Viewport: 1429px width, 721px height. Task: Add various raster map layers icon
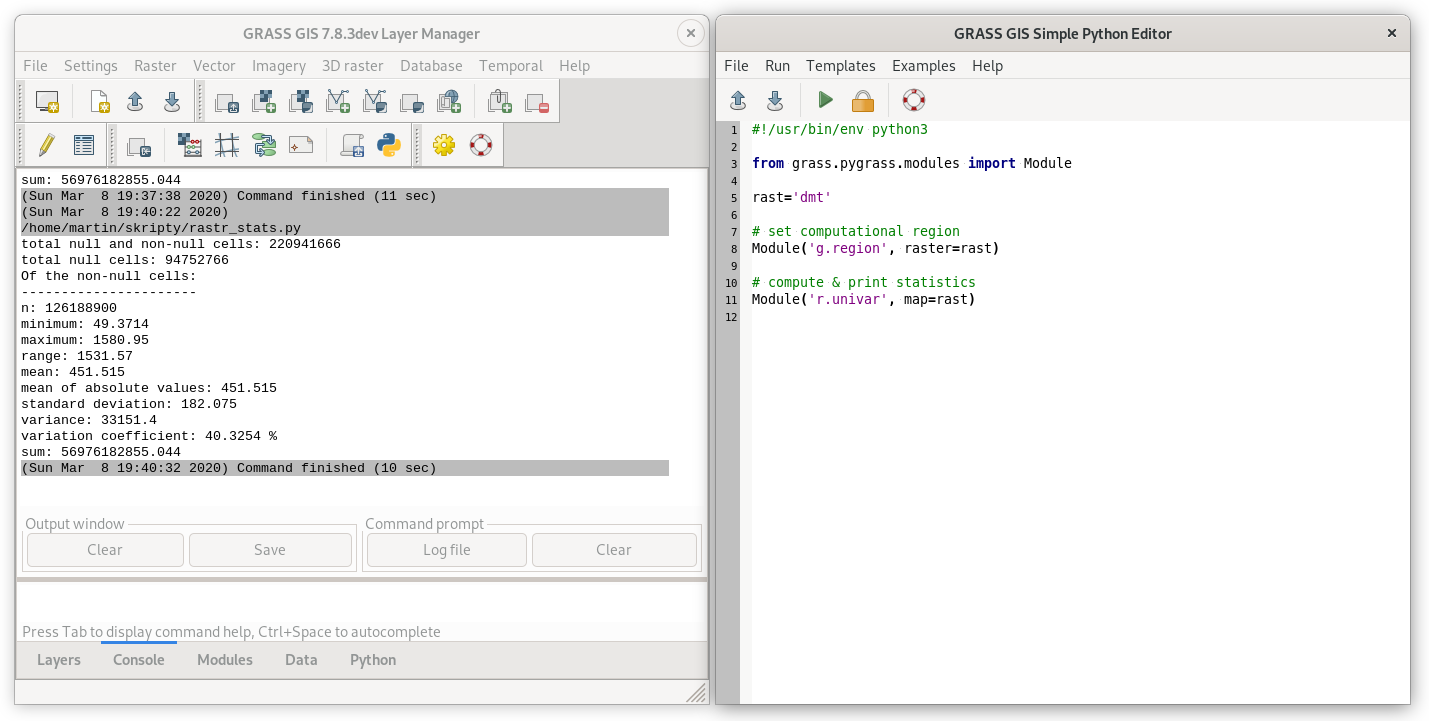point(301,102)
